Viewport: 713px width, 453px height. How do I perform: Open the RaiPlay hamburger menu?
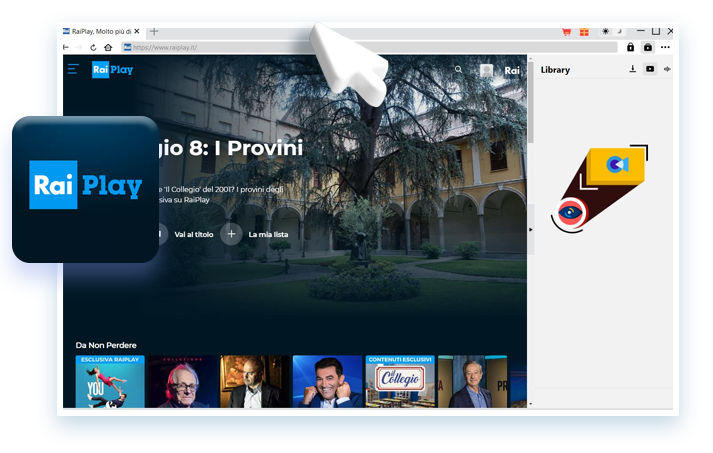coord(73,69)
